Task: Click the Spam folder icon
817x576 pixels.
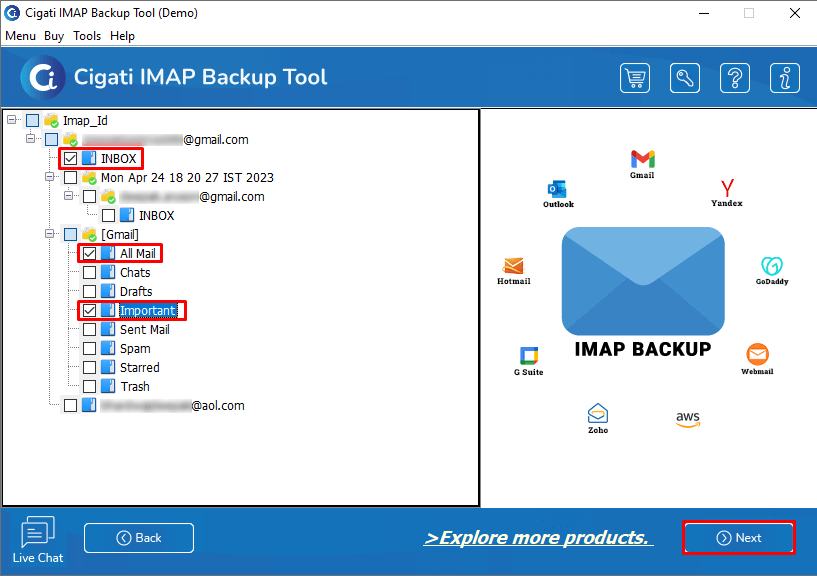Action: click(108, 348)
